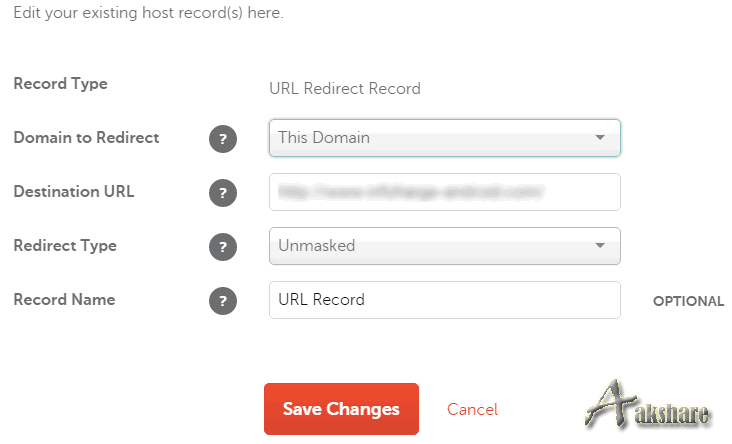Click the Record Name label
The height and width of the screenshot is (444, 732).
point(64,300)
